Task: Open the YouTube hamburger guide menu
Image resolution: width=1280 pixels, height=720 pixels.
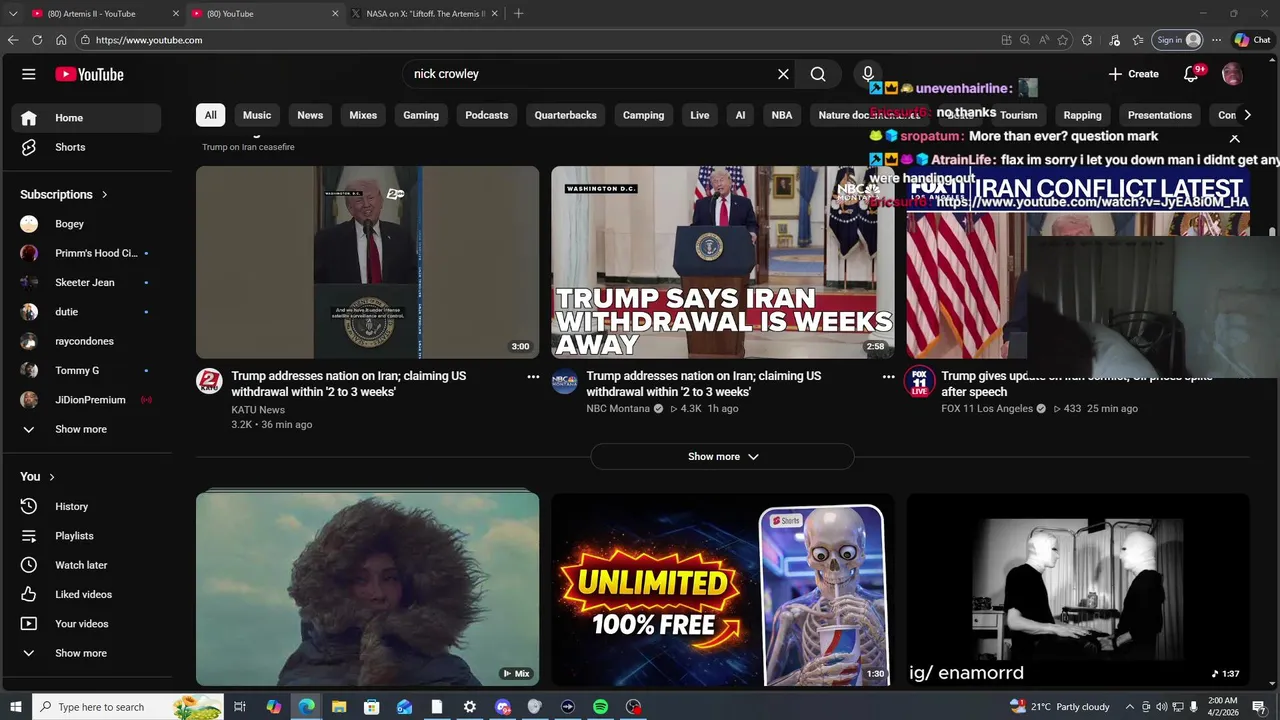Action: pos(29,74)
